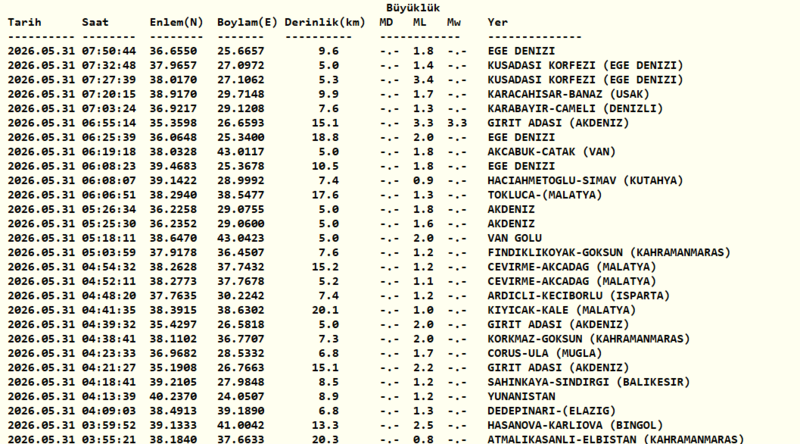Click ML value 2.5 in Bingol row
800x444 pixels.
click(x=423, y=425)
